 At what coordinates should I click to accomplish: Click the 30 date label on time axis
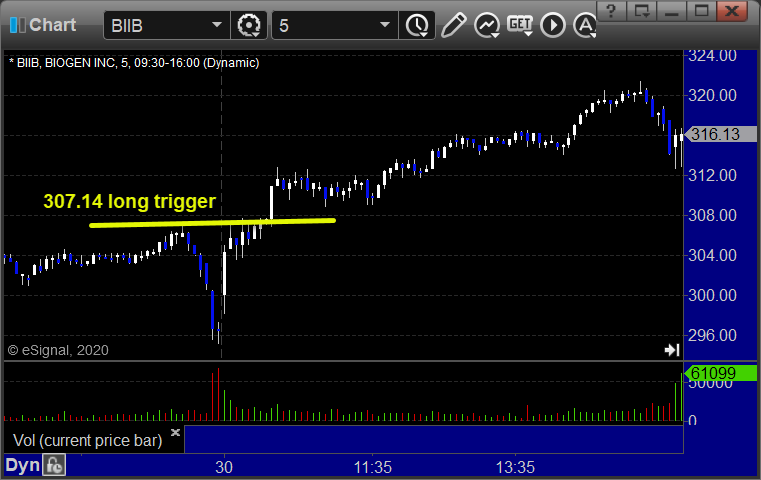tap(224, 467)
